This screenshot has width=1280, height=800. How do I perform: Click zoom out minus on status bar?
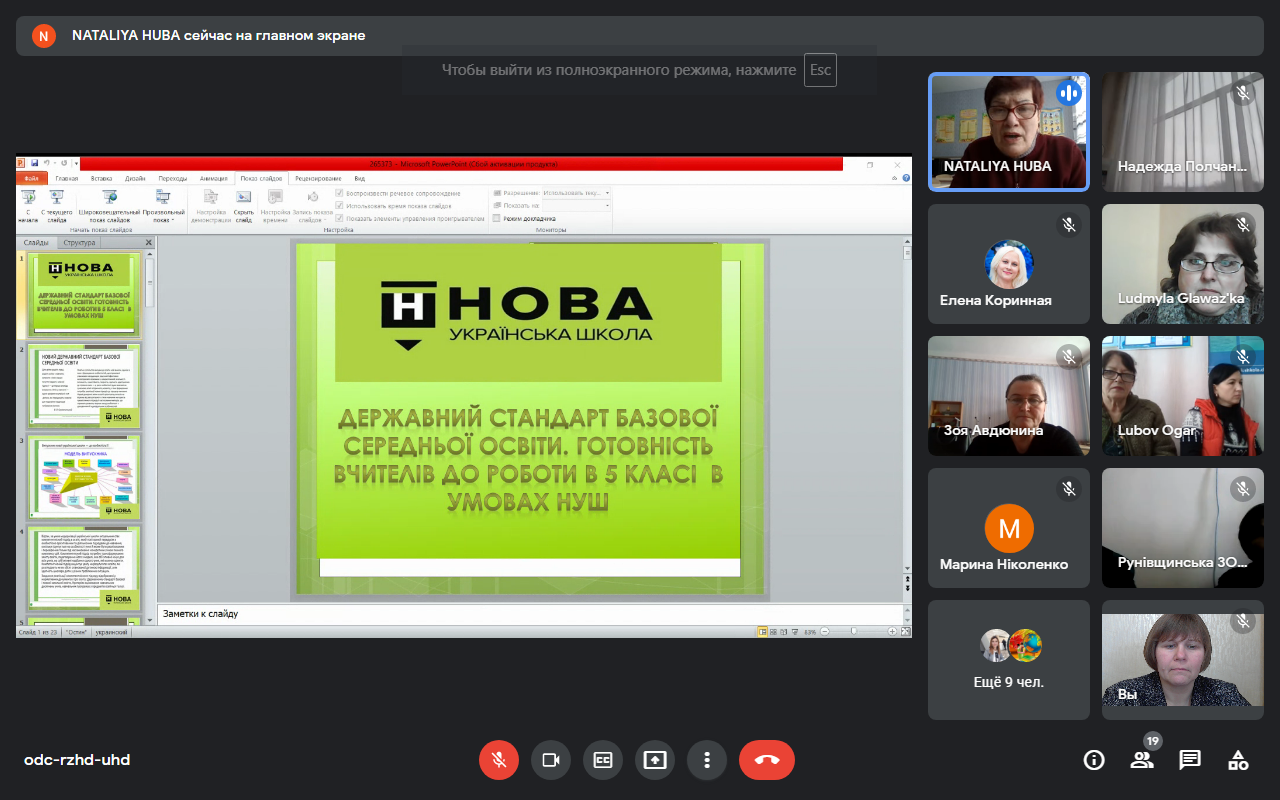tap(825, 631)
